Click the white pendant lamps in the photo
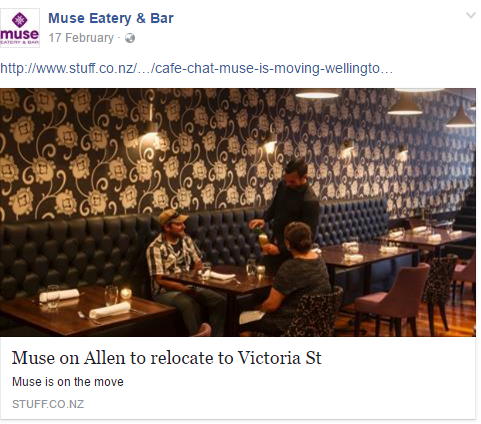 [x=405, y=105]
